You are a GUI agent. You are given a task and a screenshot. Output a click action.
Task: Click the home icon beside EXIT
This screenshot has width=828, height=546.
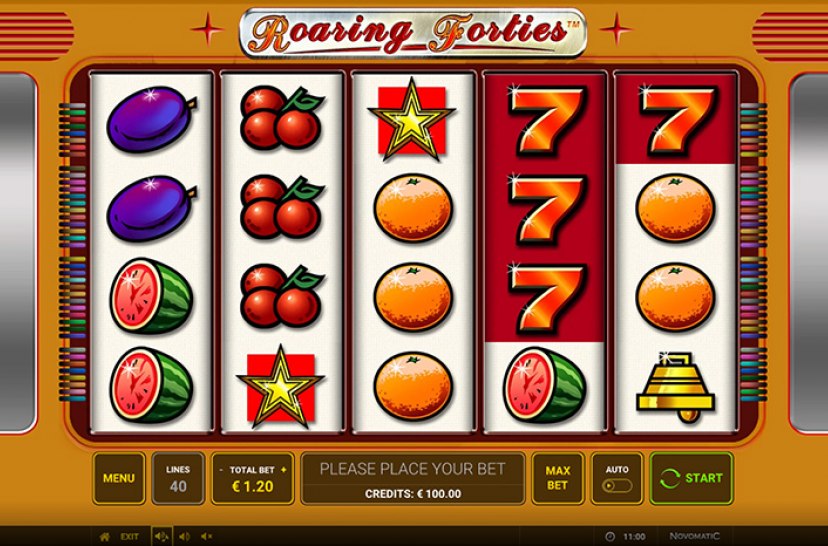(x=105, y=536)
